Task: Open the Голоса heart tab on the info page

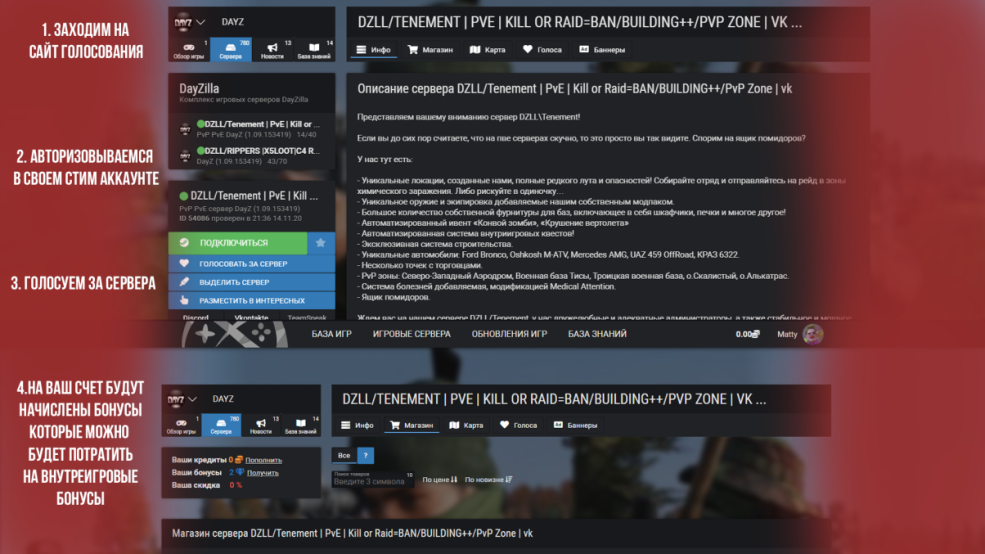Action: pyautogui.click(x=542, y=50)
